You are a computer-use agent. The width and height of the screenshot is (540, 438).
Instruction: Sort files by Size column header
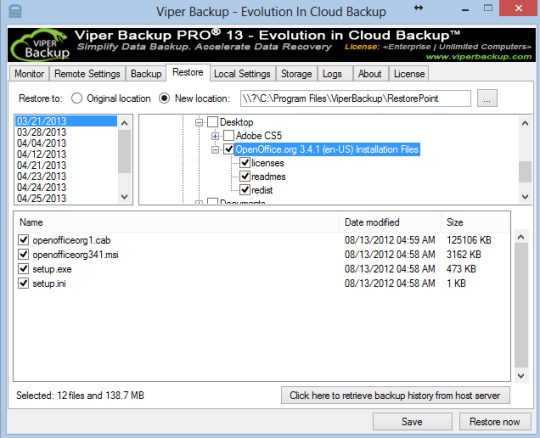point(475,222)
